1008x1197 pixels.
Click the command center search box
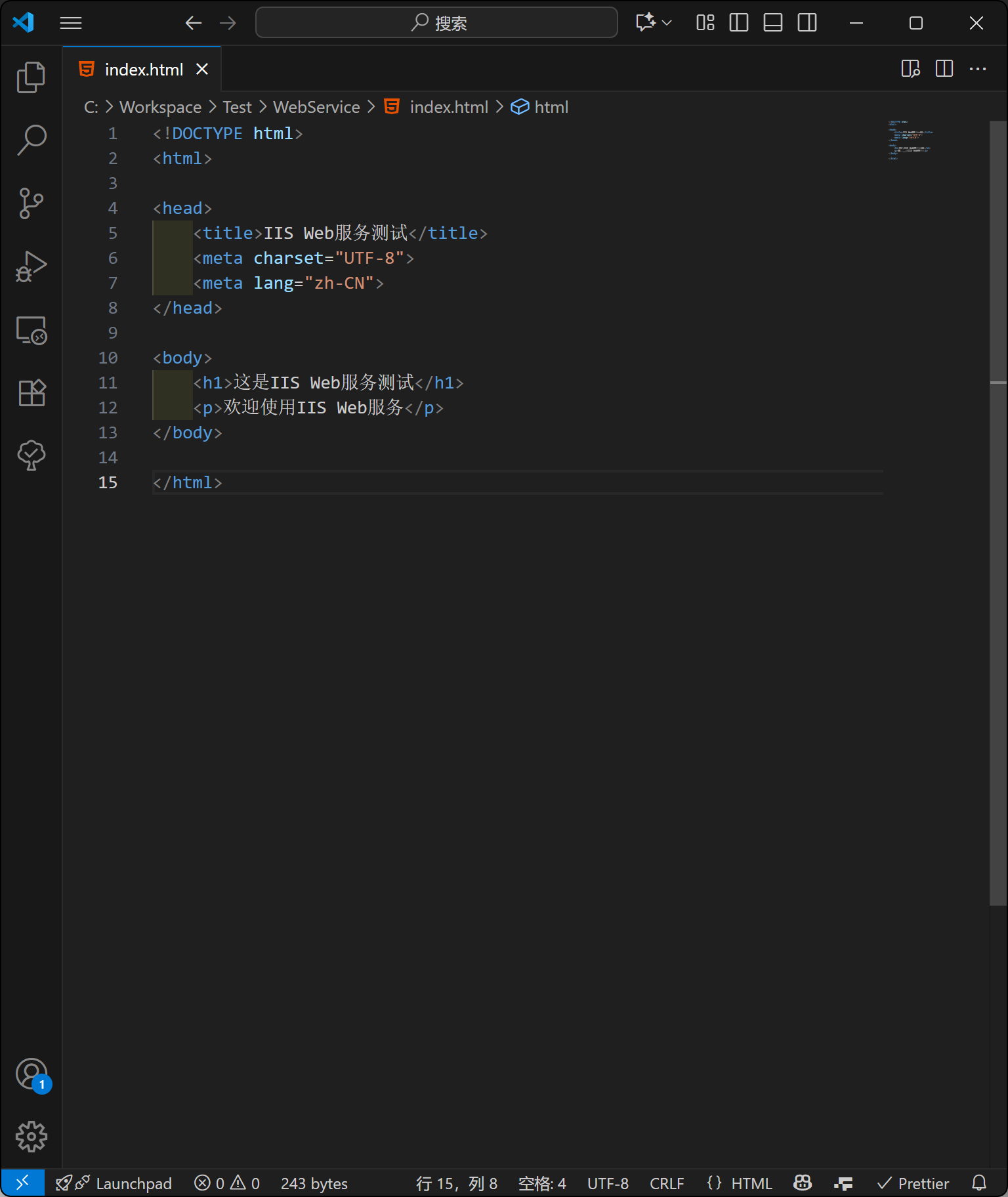tap(436, 23)
